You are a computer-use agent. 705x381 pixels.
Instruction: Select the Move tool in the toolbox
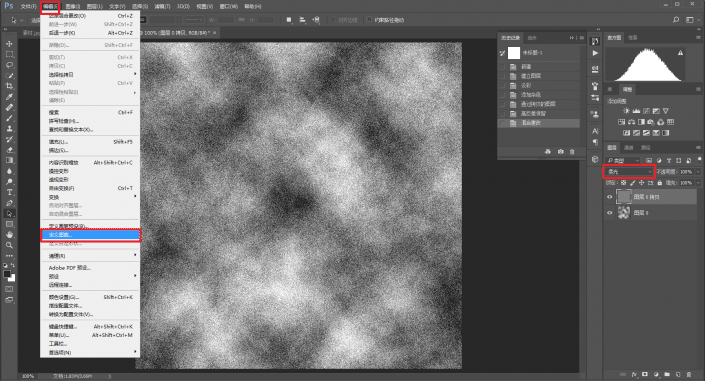(9, 44)
